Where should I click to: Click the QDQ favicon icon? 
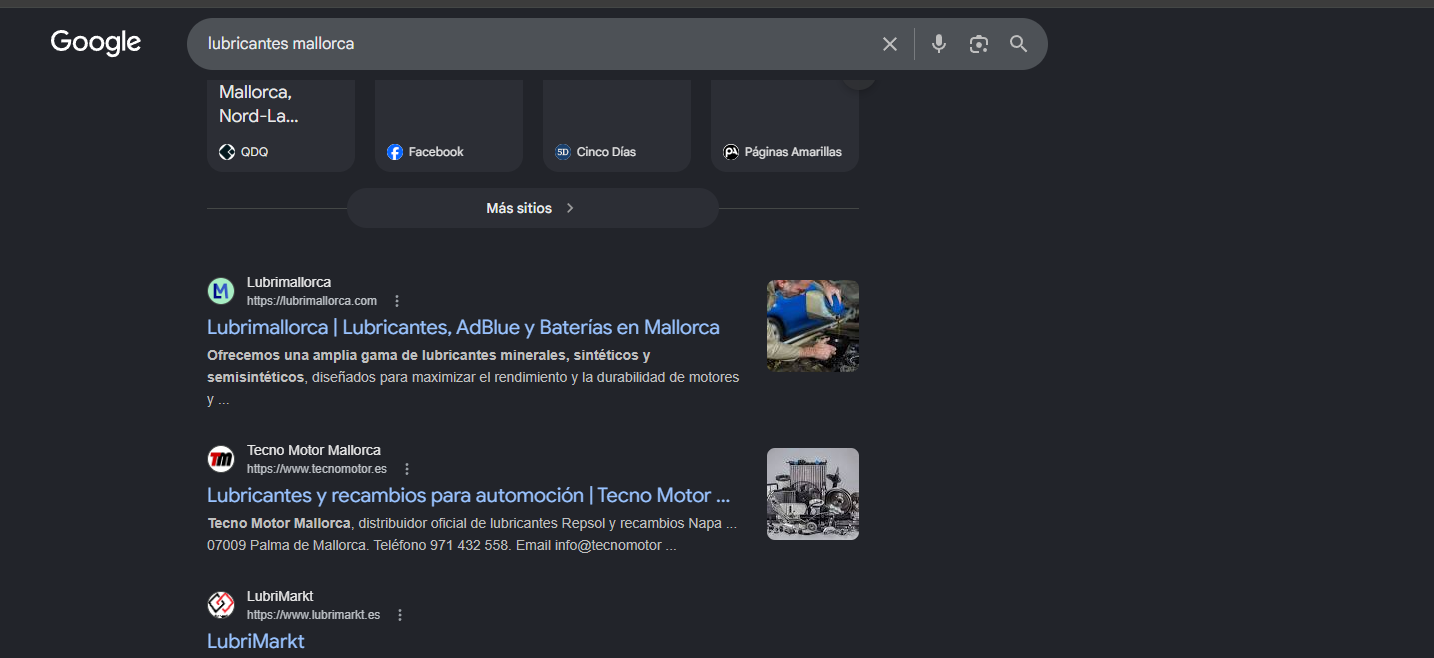(x=227, y=152)
